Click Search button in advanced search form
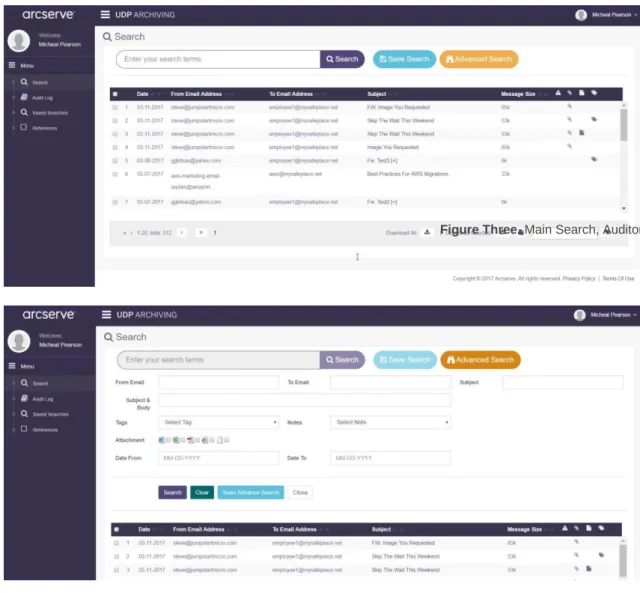 point(172,493)
